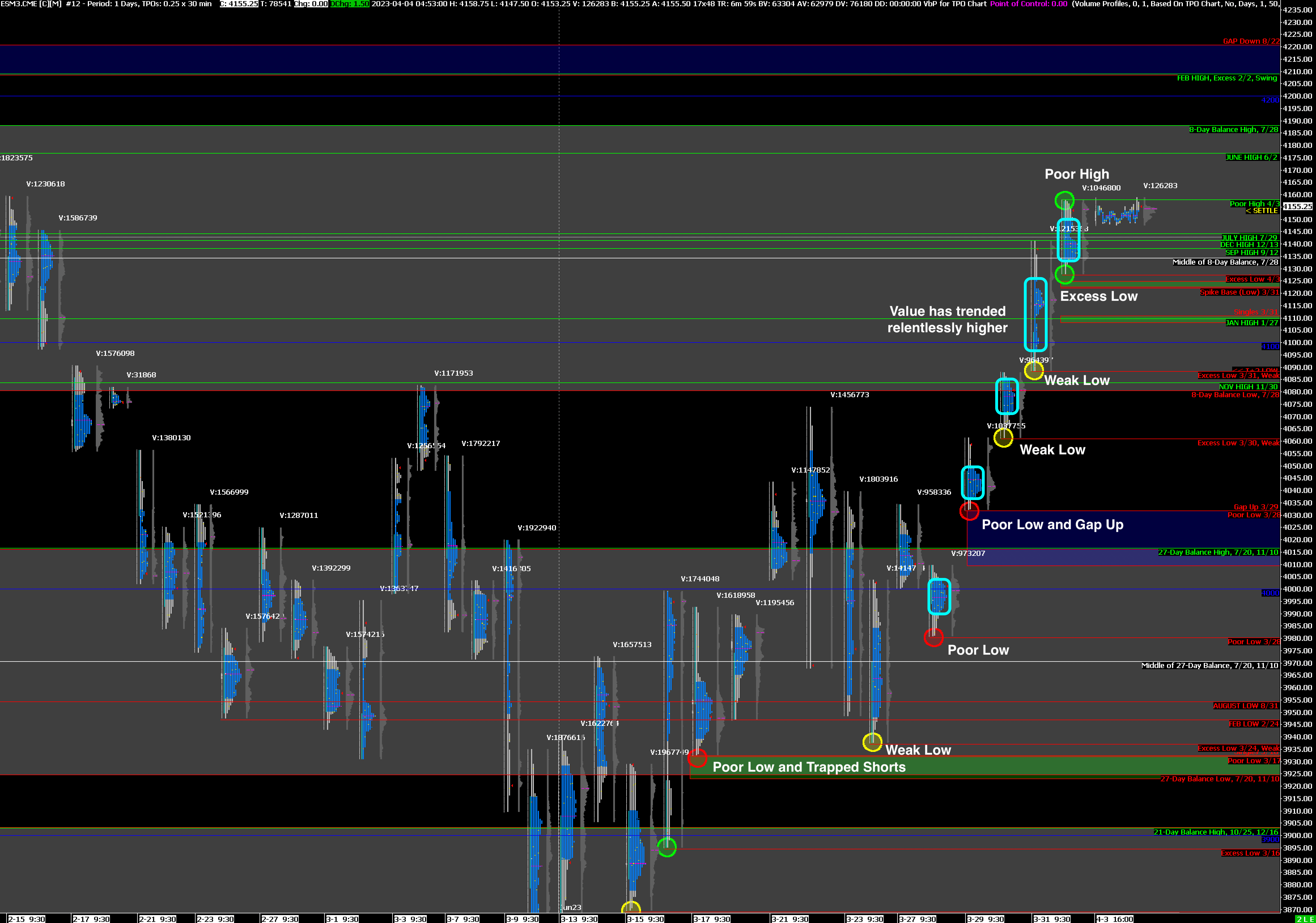Click the green circle marking the Poor High
1316x923 pixels.
pyautogui.click(x=1064, y=201)
